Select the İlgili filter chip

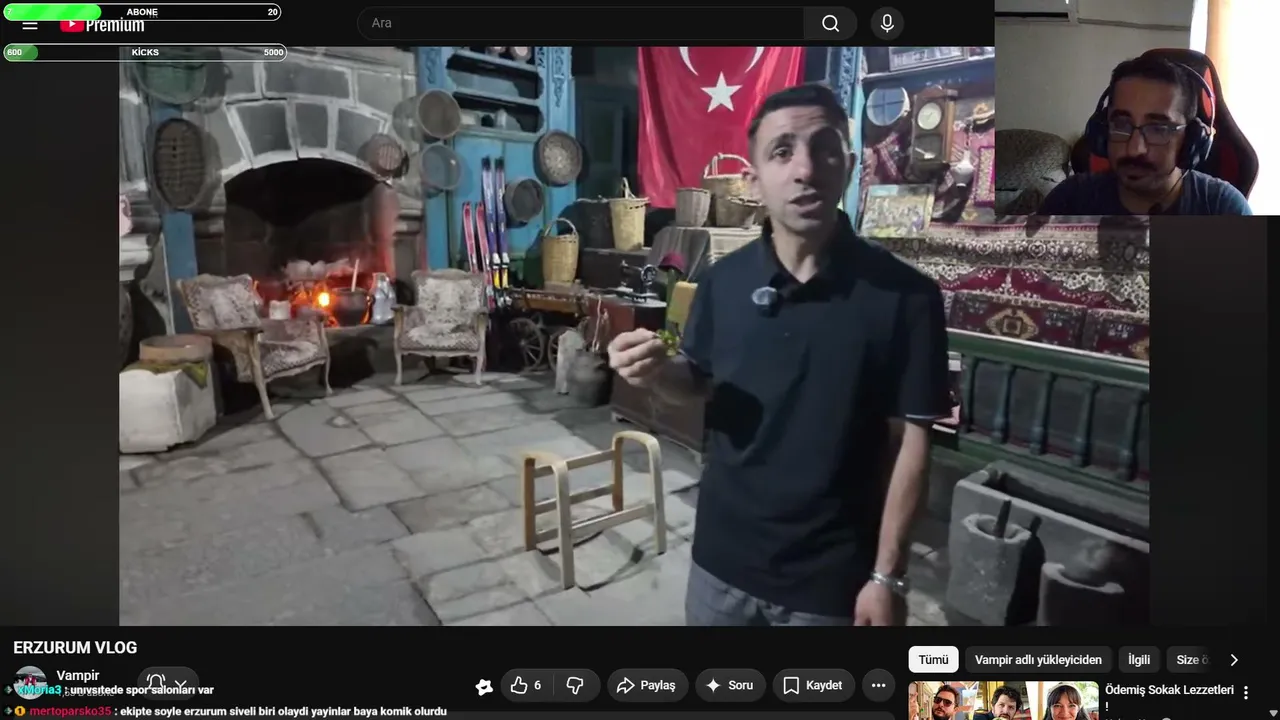1139,660
